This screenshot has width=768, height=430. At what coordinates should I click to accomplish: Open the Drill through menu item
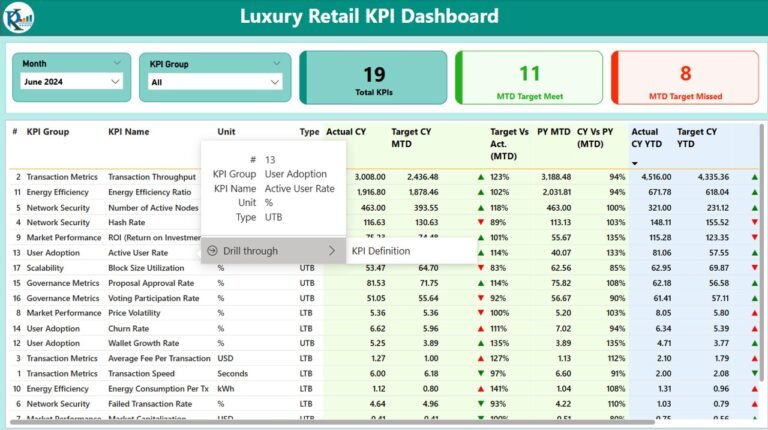click(x=273, y=251)
